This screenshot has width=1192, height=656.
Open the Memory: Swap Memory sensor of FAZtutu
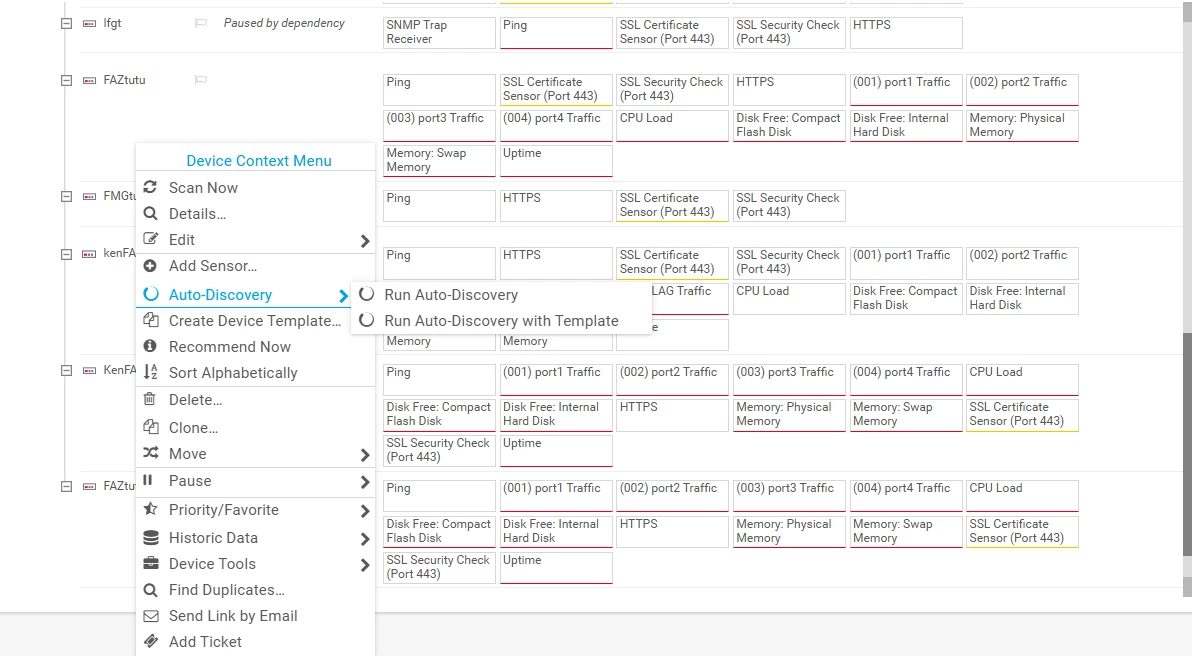(x=439, y=160)
